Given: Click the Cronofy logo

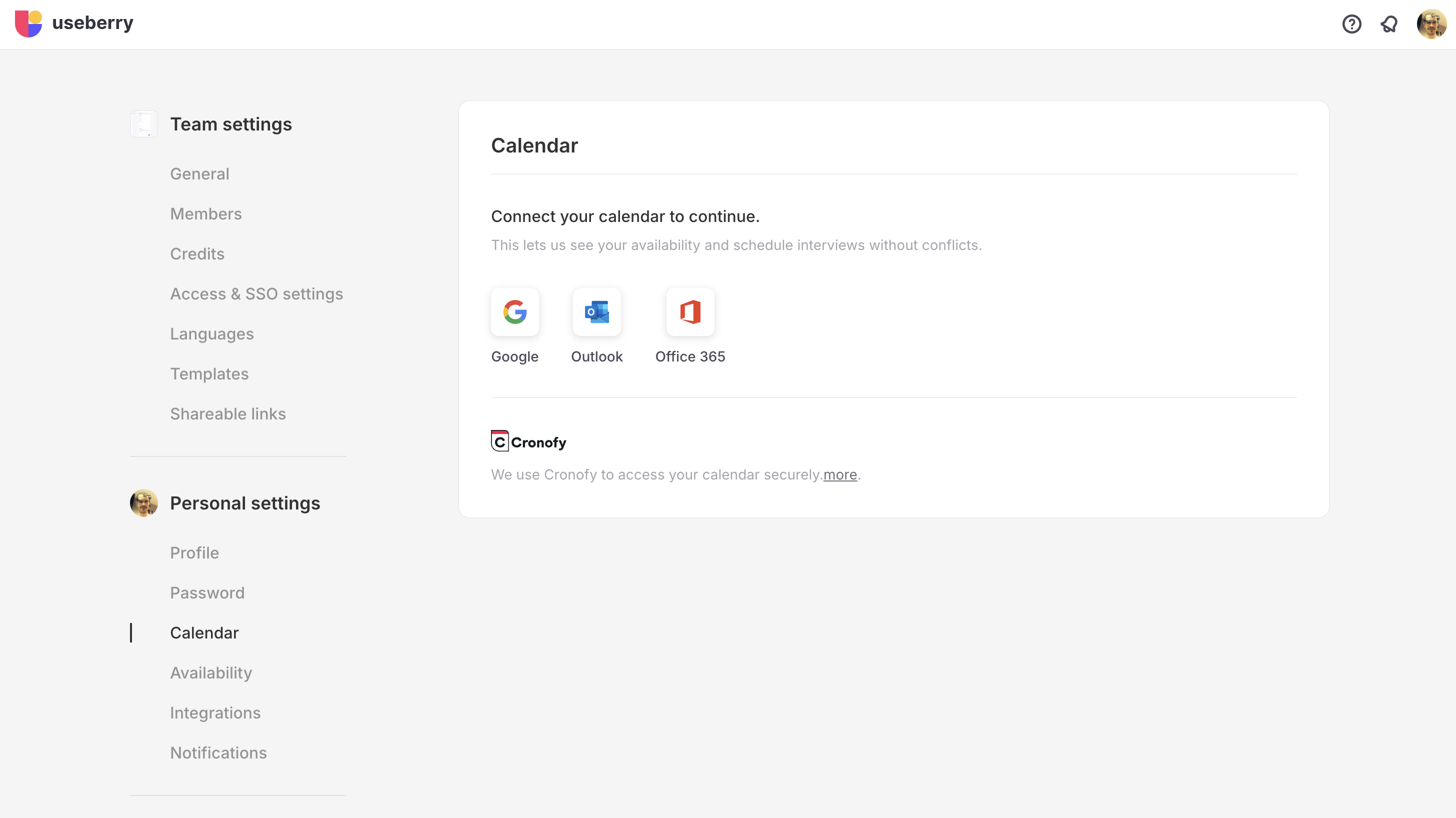Looking at the screenshot, I should coord(528,441).
